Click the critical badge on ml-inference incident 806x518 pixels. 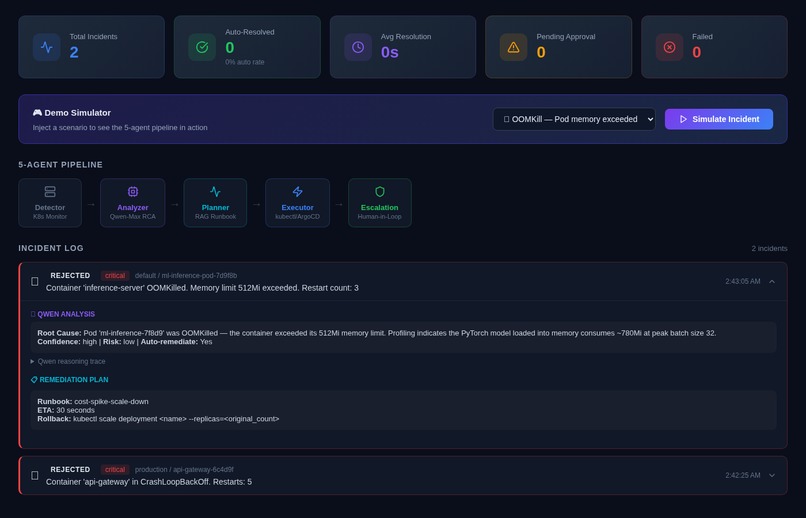pyautogui.click(x=115, y=276)
